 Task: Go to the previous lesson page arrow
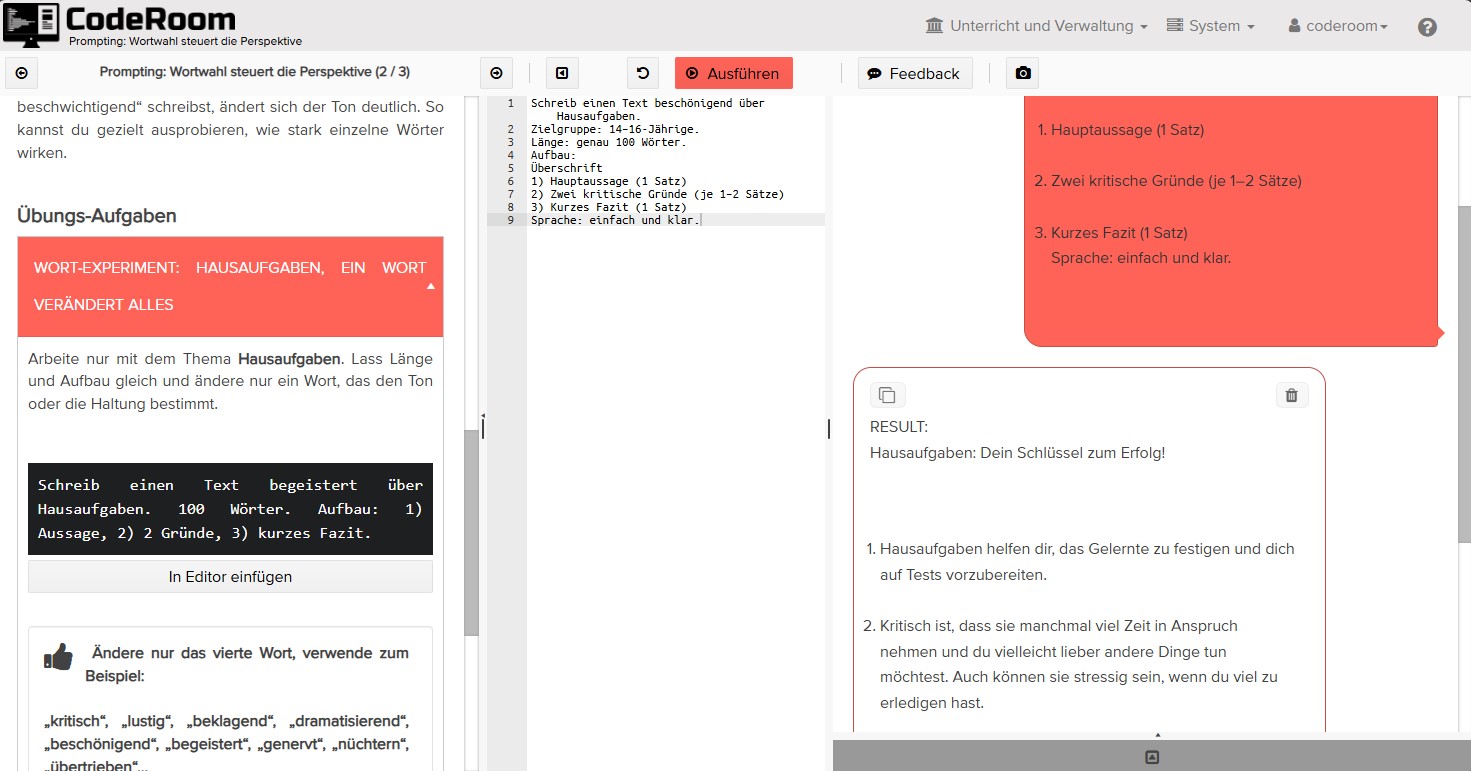(22, 73)
